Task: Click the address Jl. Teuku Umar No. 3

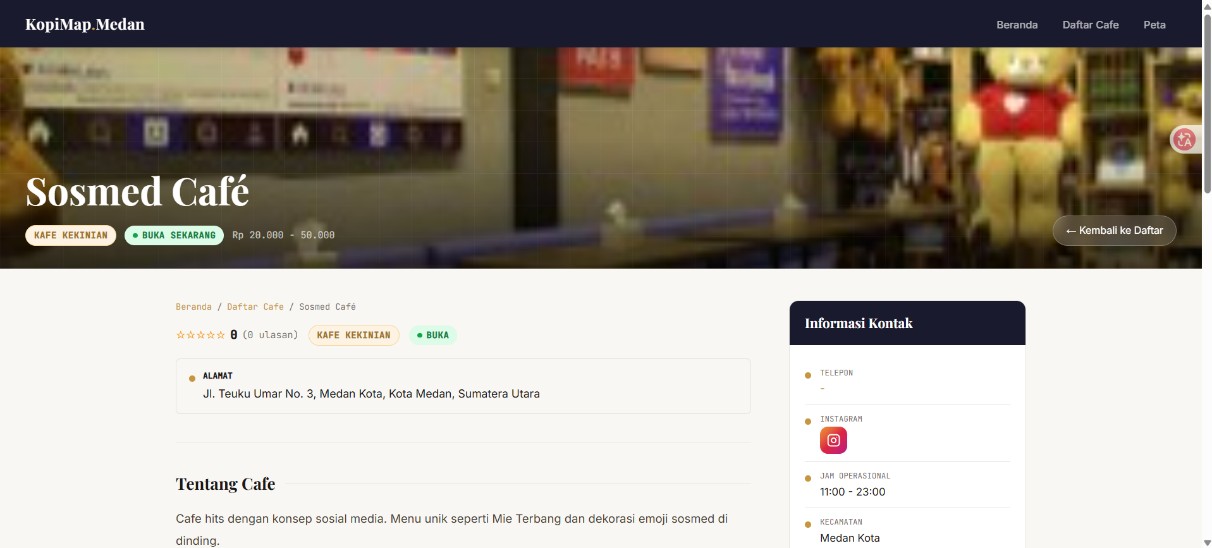Action: [x=371, y=394]
